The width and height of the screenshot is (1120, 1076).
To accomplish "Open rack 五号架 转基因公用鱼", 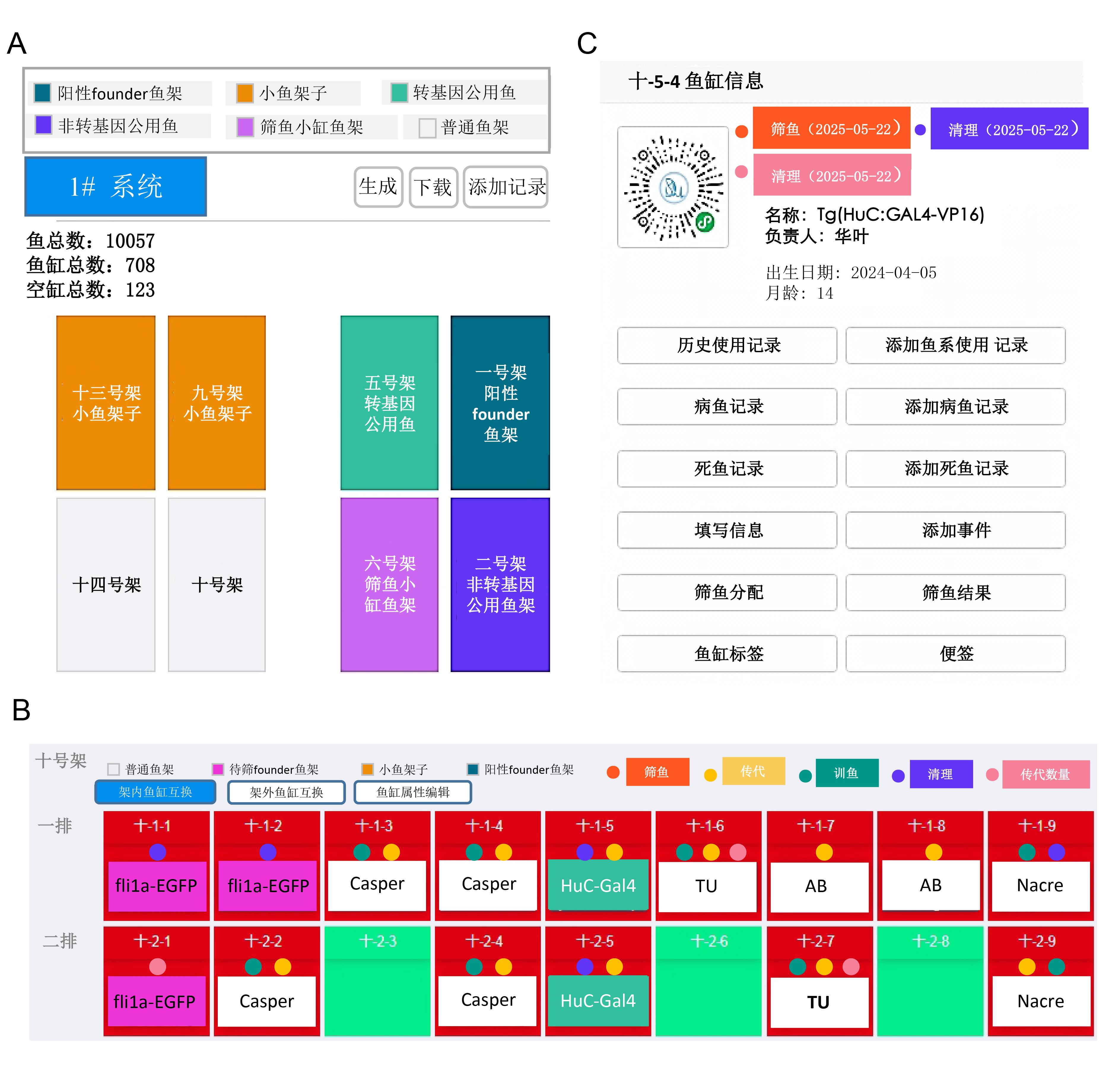I will (389, 403).
